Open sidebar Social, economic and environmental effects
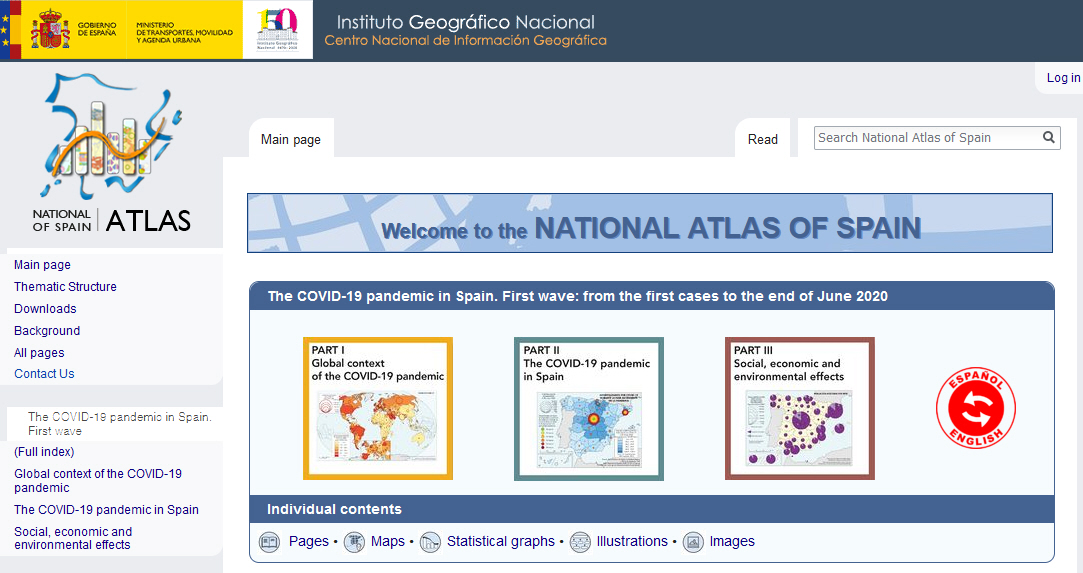 point(73,538)
